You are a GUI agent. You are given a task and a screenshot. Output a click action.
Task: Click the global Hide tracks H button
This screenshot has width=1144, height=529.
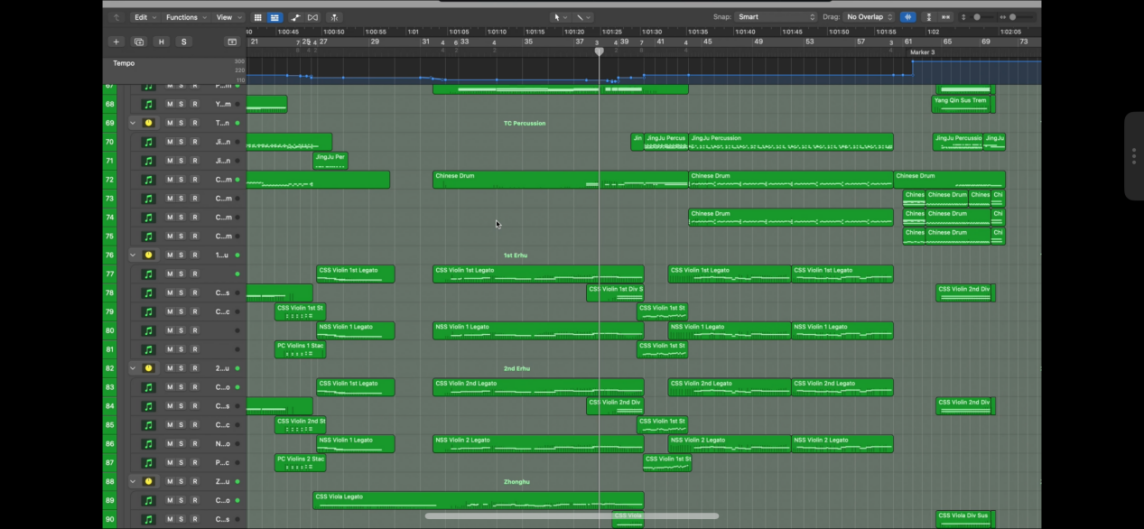click(x=161, y=42)
